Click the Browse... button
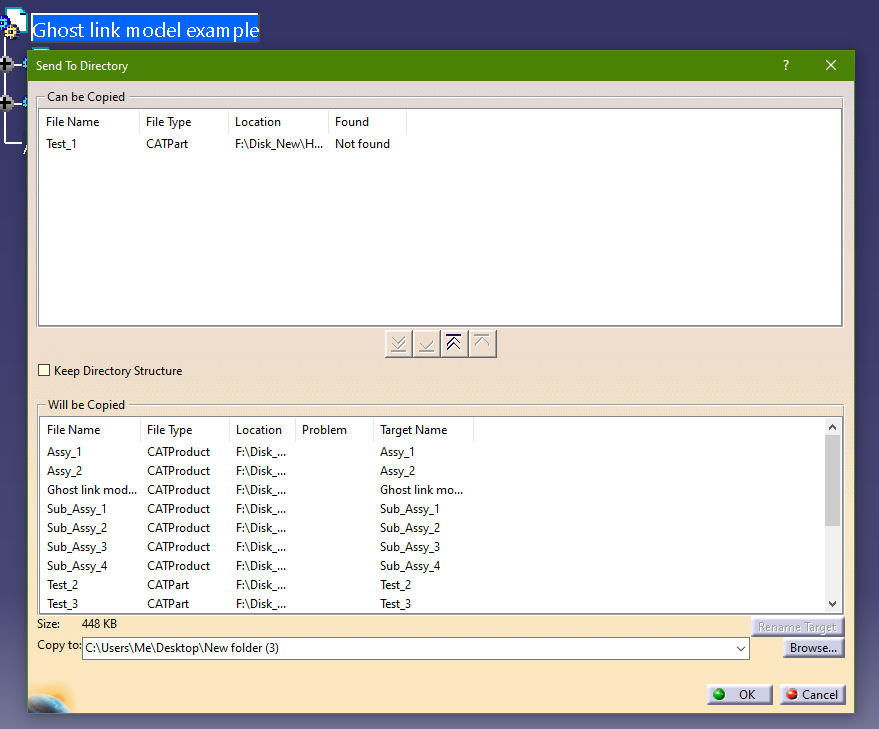 click(813, 648)
